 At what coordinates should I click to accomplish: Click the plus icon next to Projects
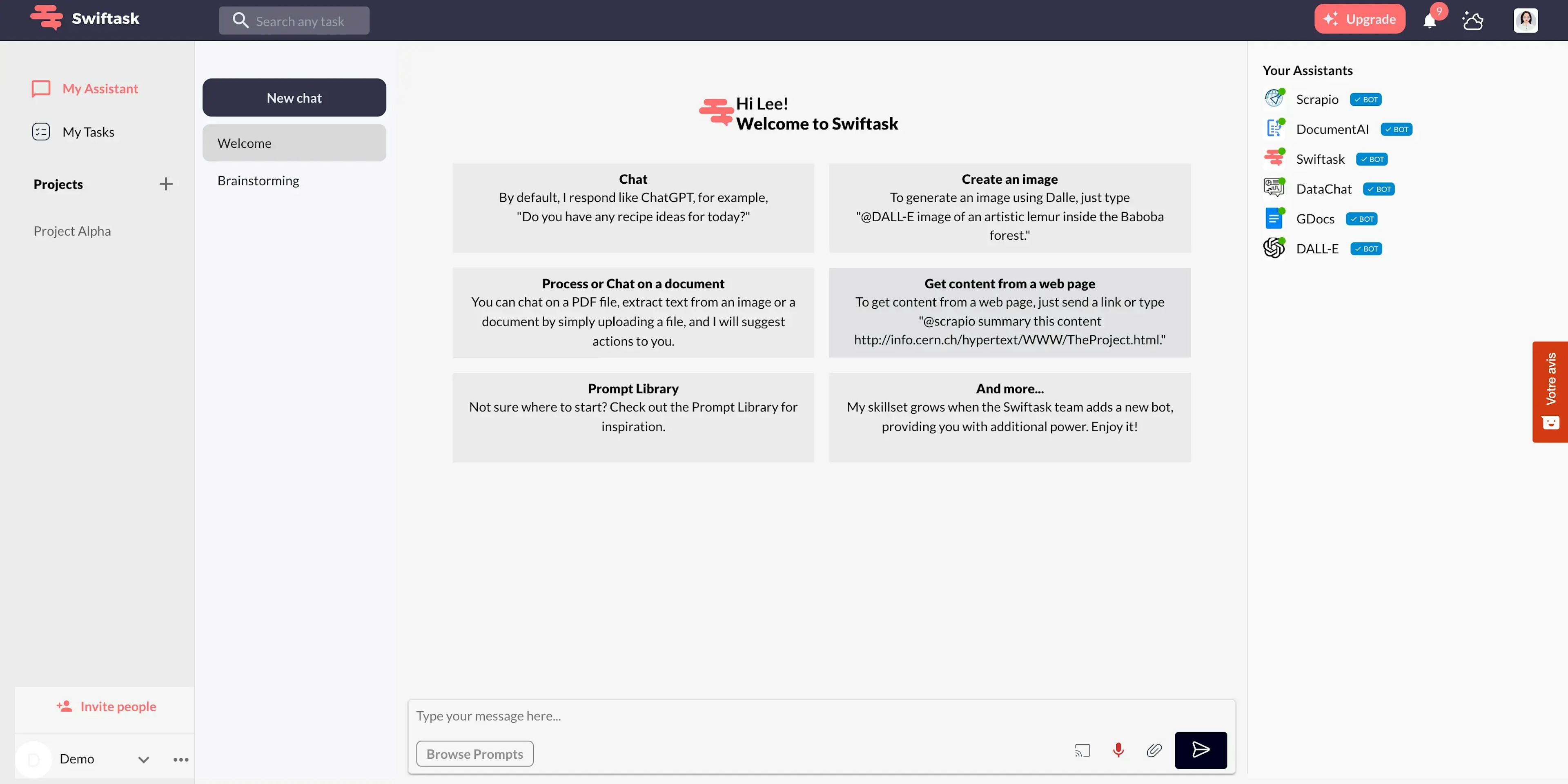165,184
